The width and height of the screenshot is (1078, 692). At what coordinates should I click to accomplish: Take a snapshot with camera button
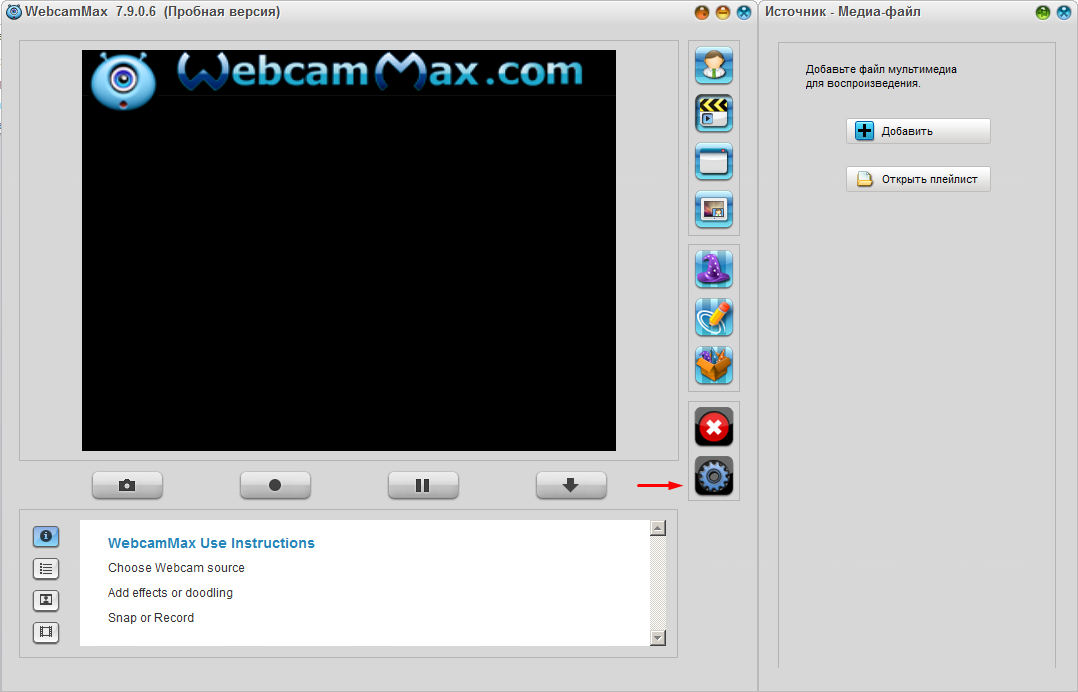[x=127, y=485]
